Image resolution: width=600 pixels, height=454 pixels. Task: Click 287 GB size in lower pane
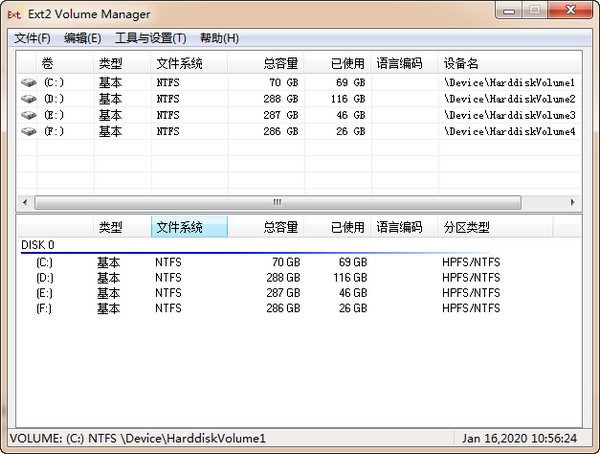click(x=283, y=293)
